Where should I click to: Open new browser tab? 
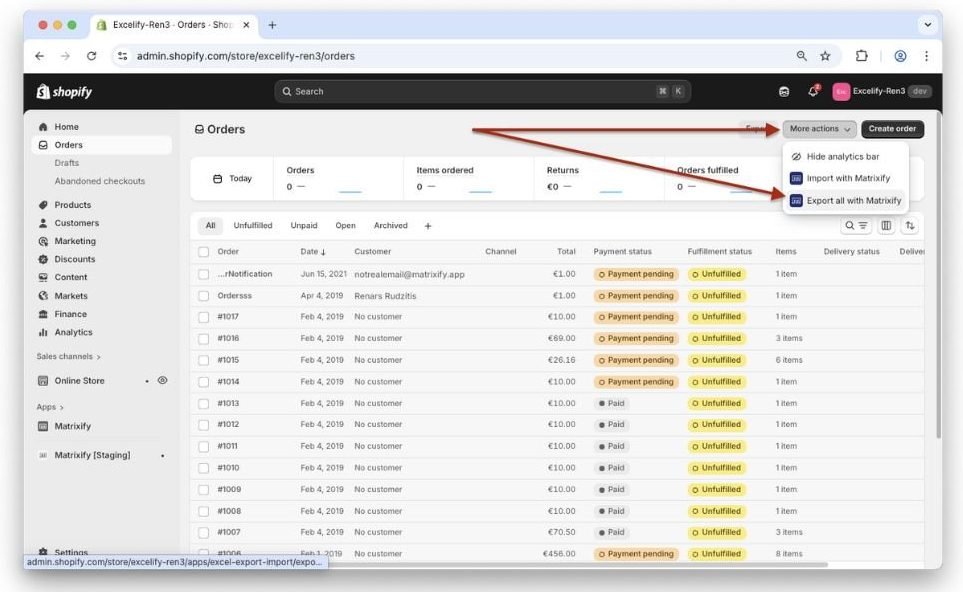point(272,25)
